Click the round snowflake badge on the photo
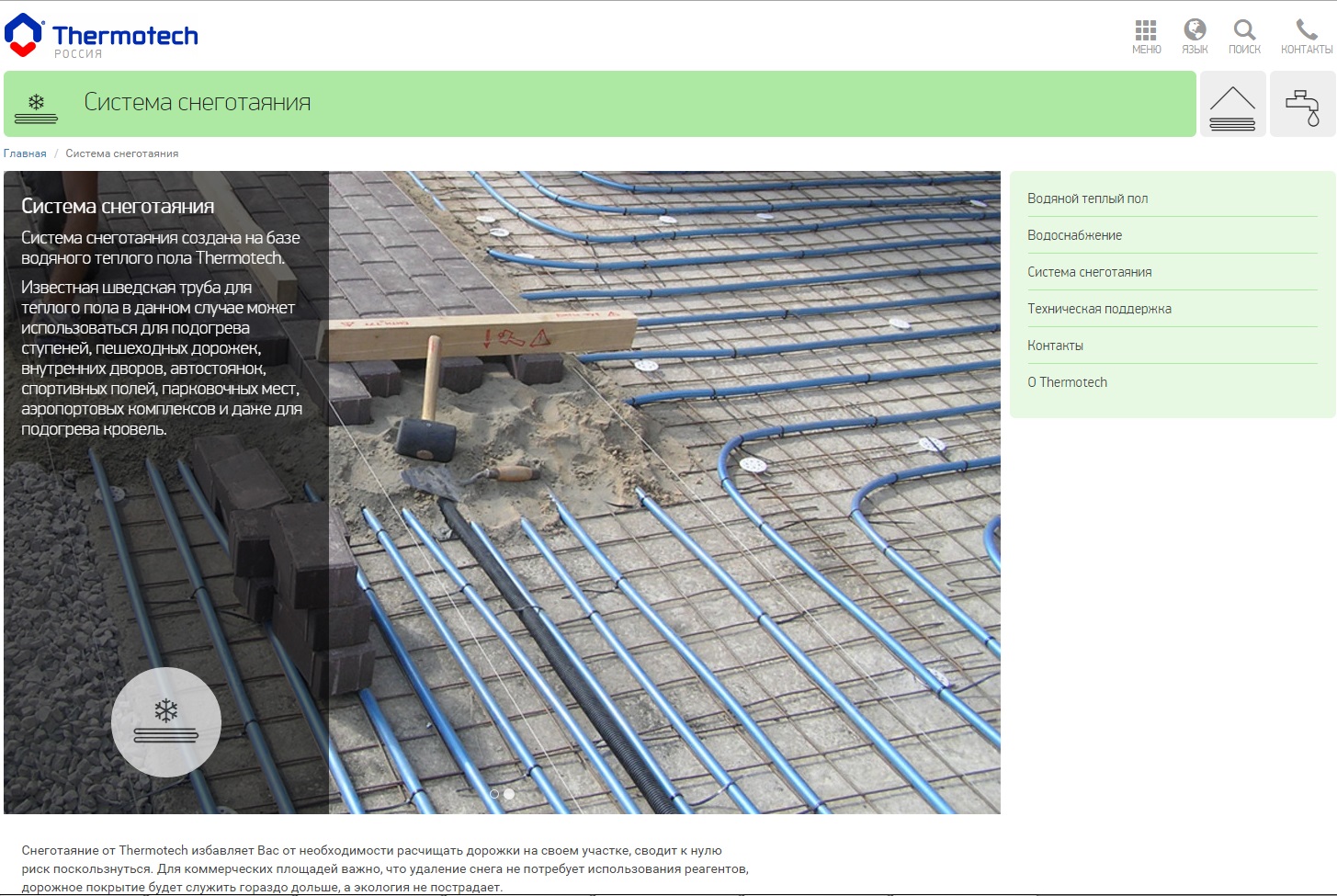This screenshot has width=1337, height=896. tap(166, 721)
